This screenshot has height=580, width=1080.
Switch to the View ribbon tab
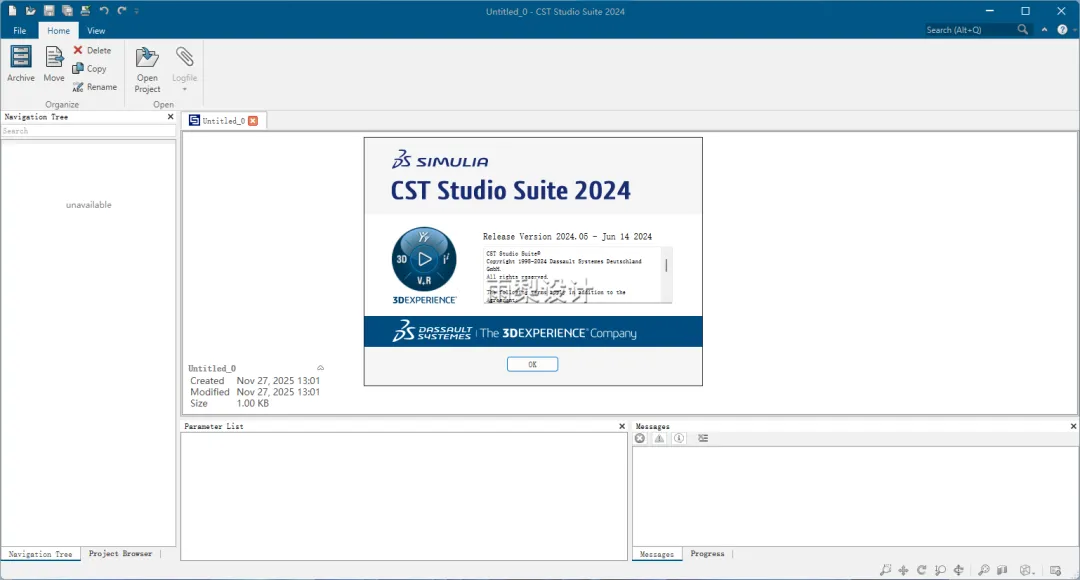(96, 30)
